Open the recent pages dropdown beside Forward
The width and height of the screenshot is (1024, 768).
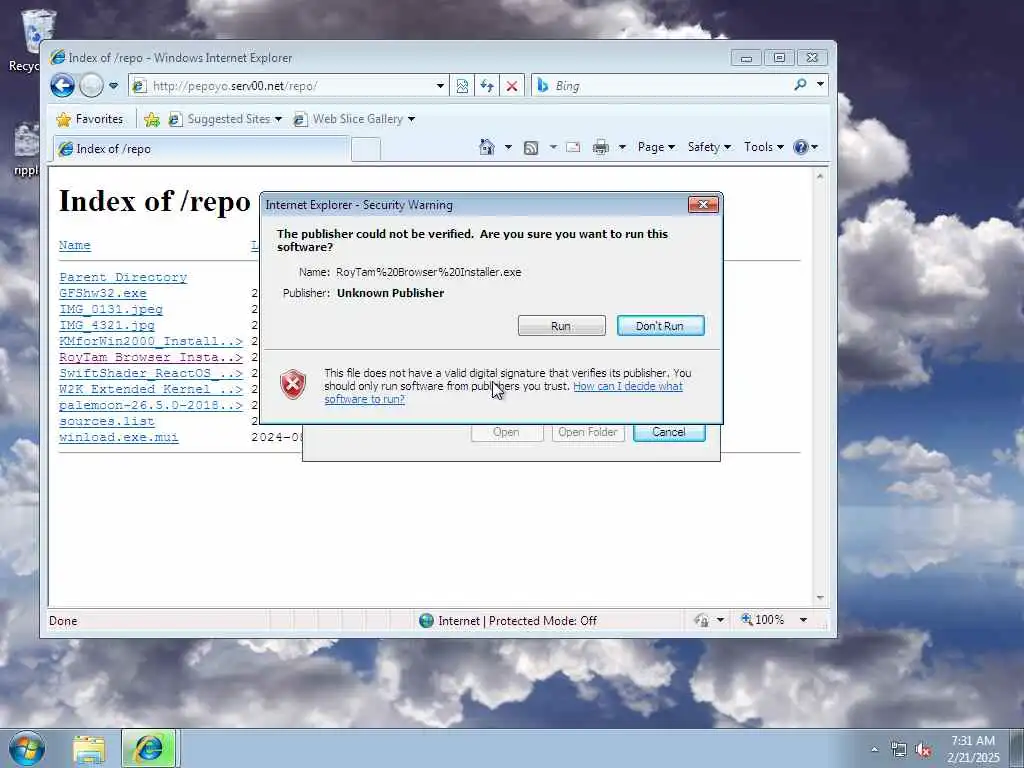point(114,86)
